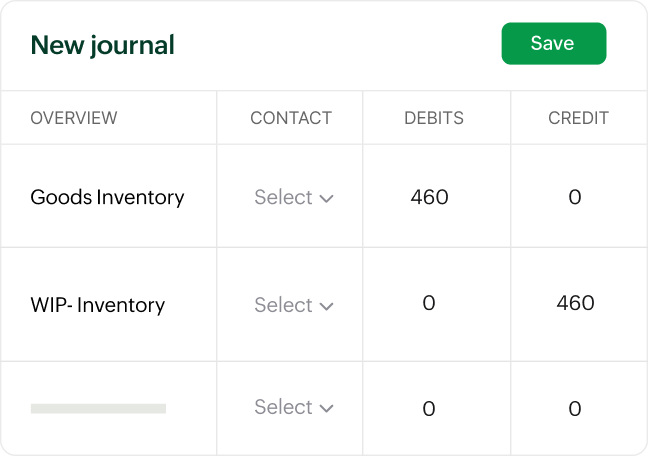Viewport: 648px width, 456px height.
Task: Click chevron arrow in Goods Inventory row
Action: coord(326,199)
